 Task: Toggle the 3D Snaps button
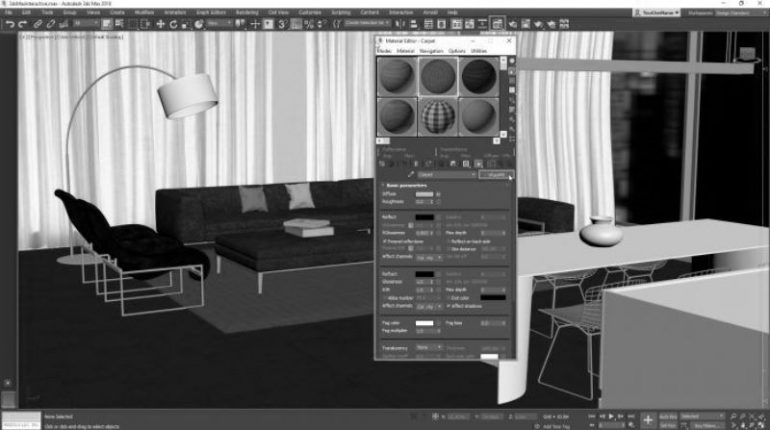(x=282, y=24)
